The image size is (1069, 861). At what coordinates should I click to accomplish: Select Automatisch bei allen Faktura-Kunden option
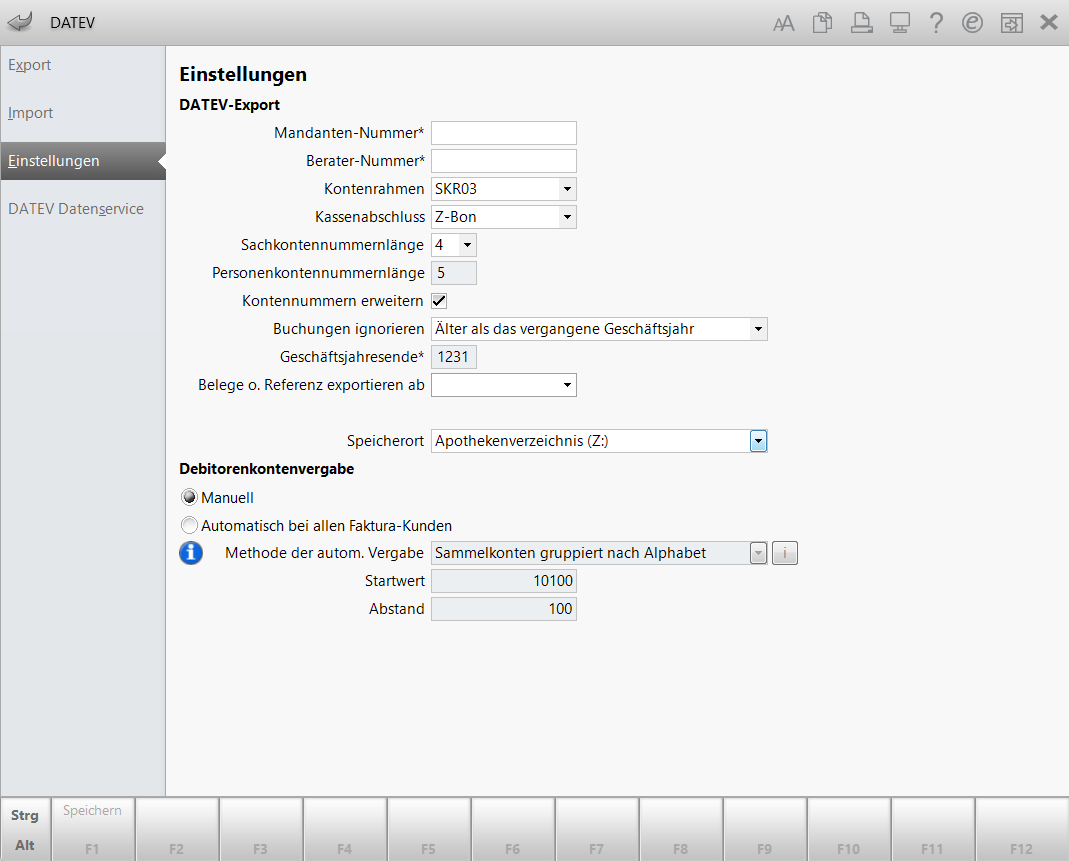(189, 525)
